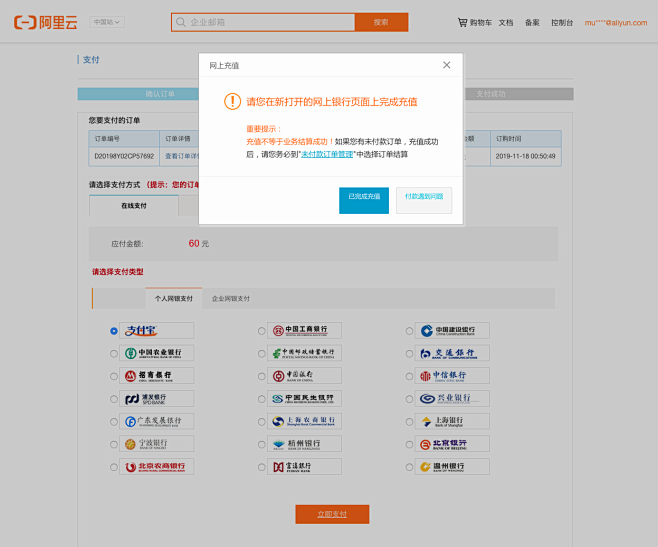Screen dimensions: 658x547
Task: Click the search magnifier icon
Action: (x=180, y=22)
